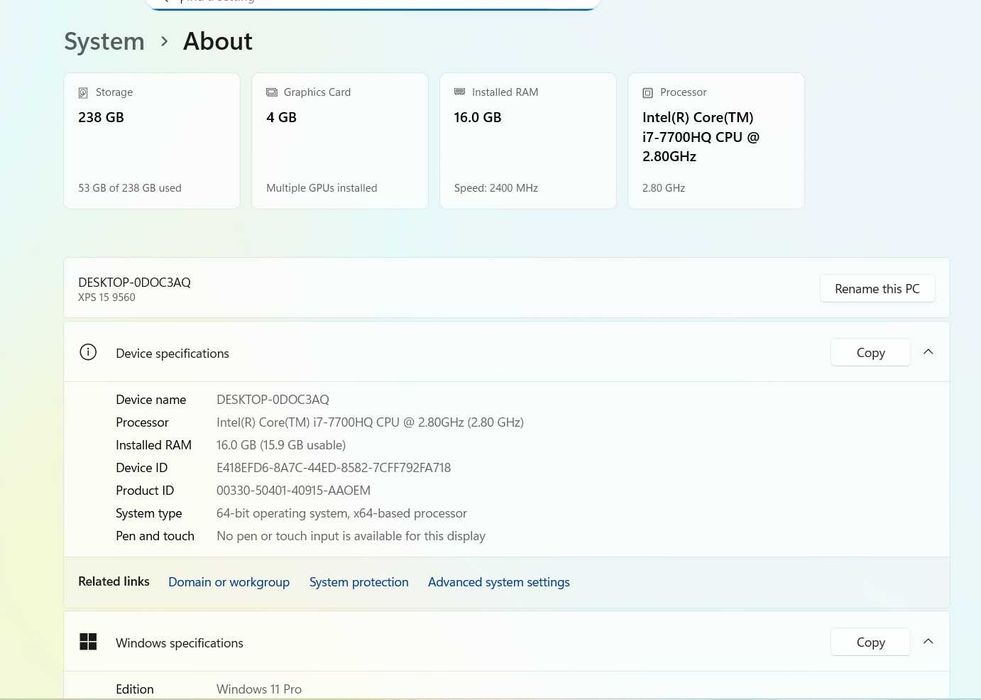
Task: Click the Storage card icon
Action: (83, 93)
